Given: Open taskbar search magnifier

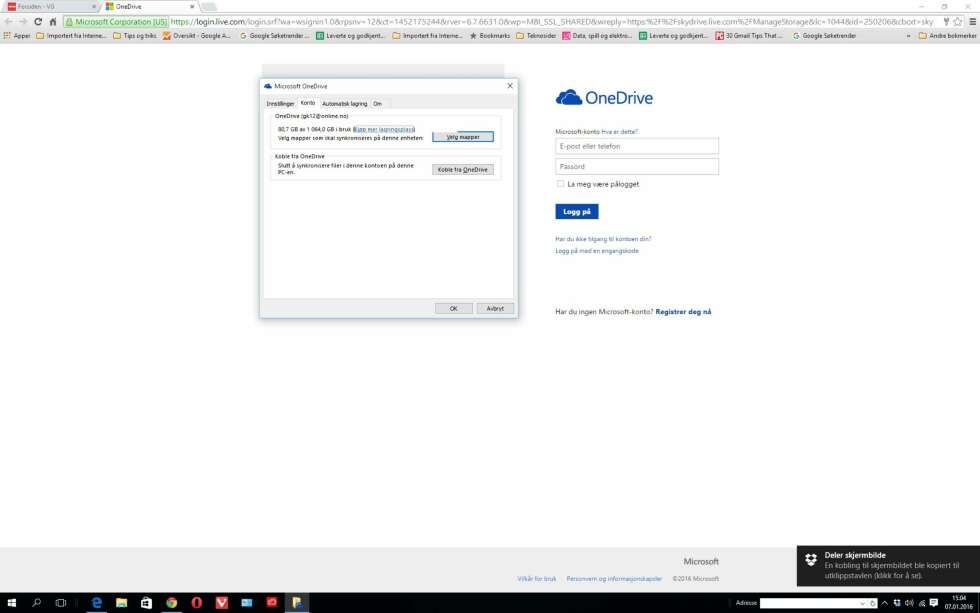Looking at the screenshot, I should click(x=36, y=602).
